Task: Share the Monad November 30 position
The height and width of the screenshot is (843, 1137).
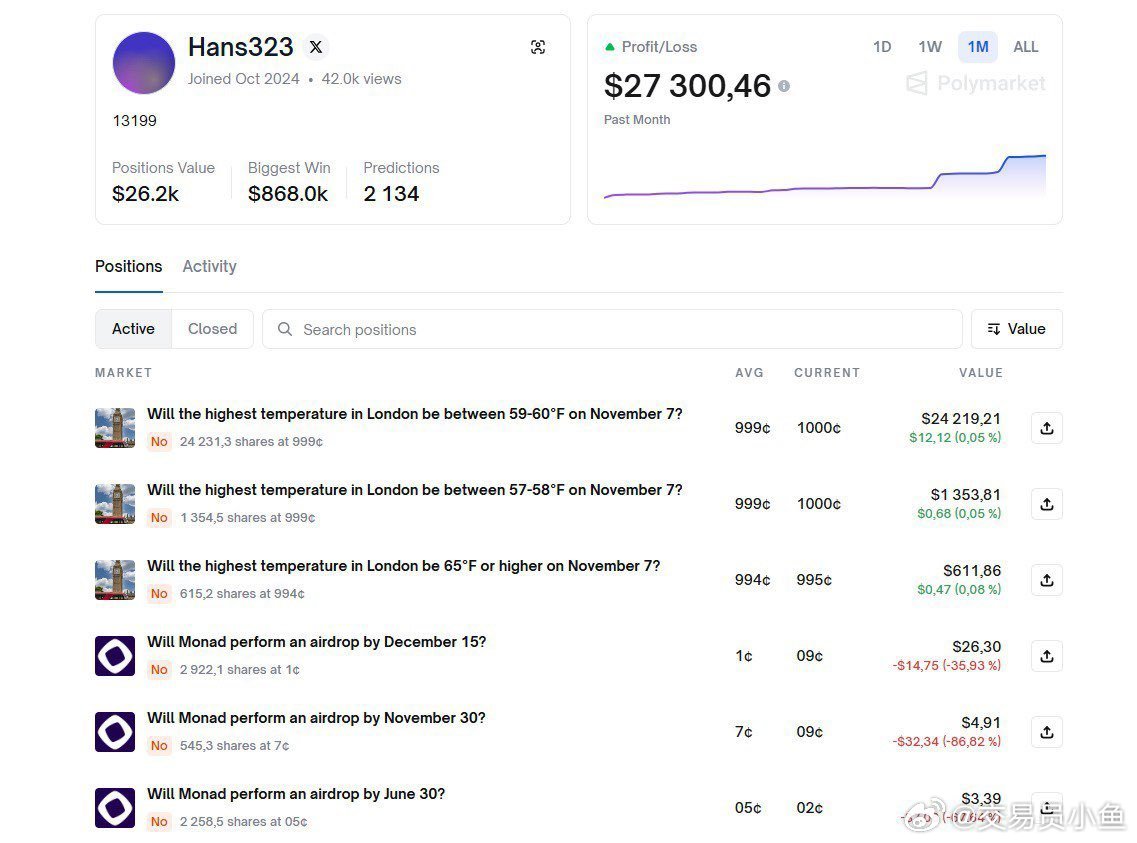Action: coord(1046,733)
